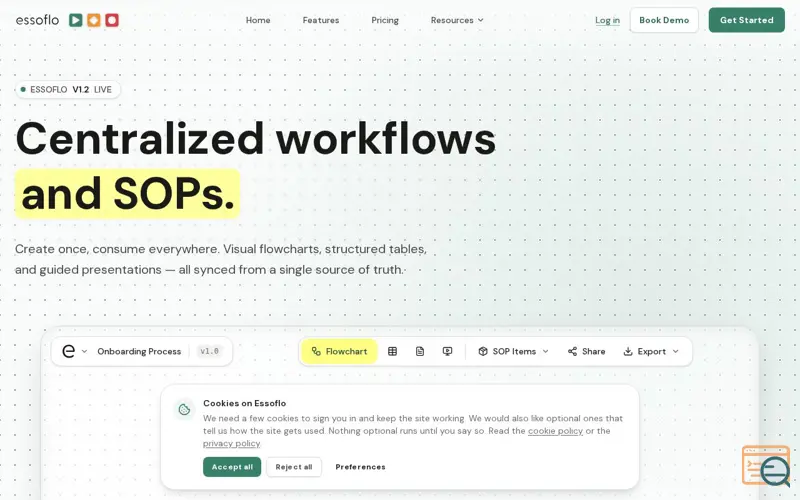Accept all cookies
The height and width of the screenshot is (500, 800).
click(x=232, y=467)
